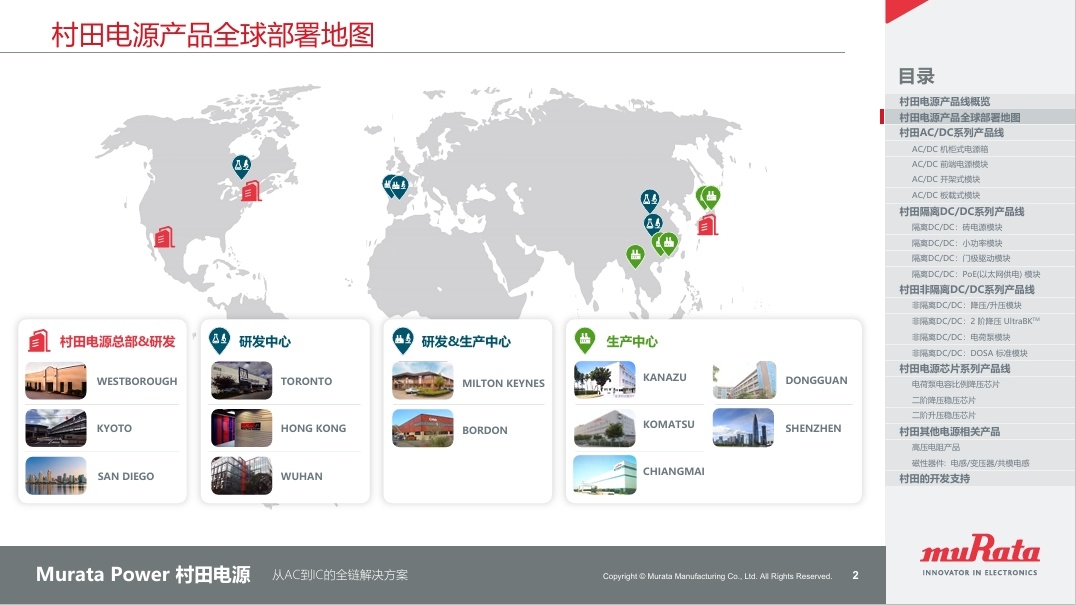Click the red building marker at Westborough
The width and height of the screenshot is (1076, 605).
click(251, 191)
